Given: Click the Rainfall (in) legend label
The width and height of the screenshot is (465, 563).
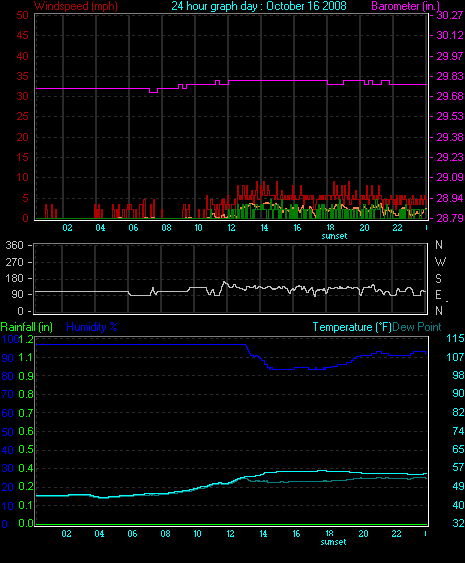Looking at the screenshot, I should point(27,327).
